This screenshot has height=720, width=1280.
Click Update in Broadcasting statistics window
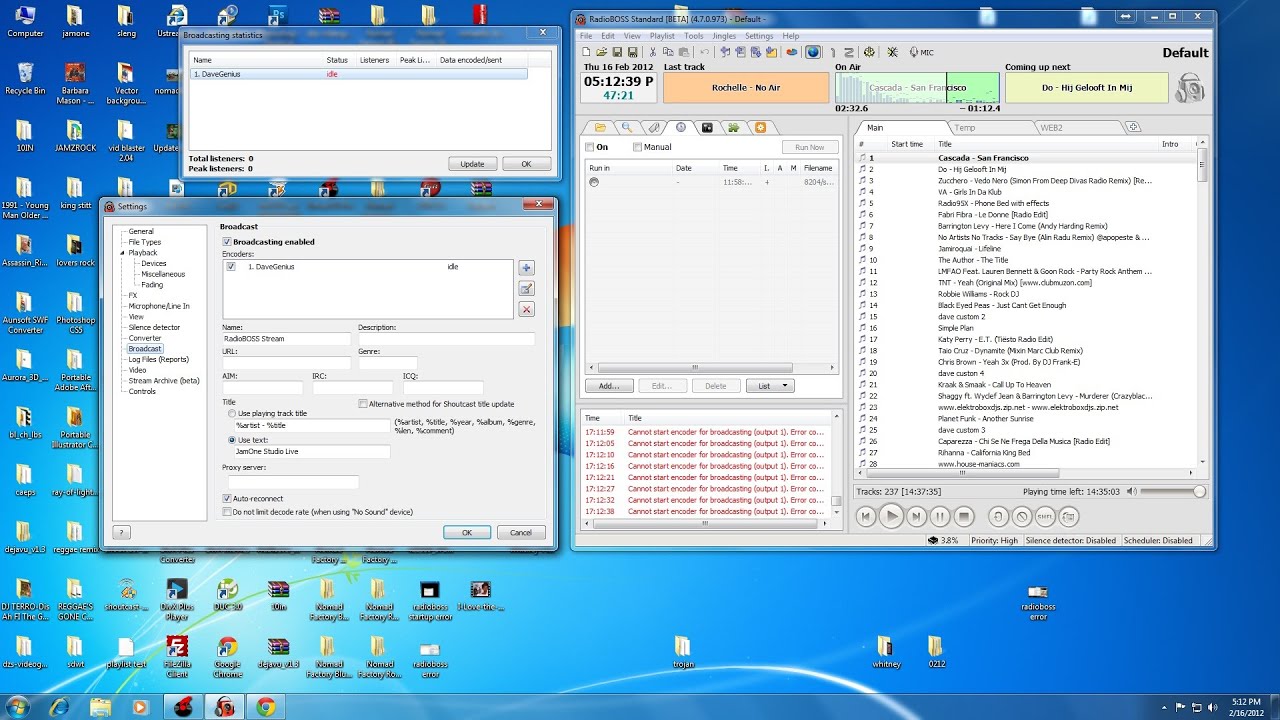click(472, 164)
